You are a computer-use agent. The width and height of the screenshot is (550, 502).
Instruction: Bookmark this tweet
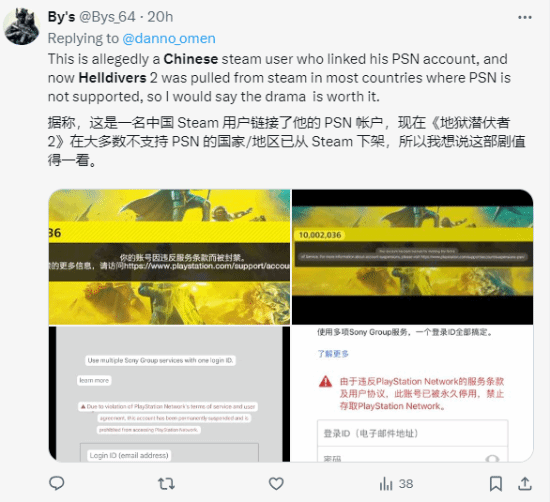coord(495,484)
